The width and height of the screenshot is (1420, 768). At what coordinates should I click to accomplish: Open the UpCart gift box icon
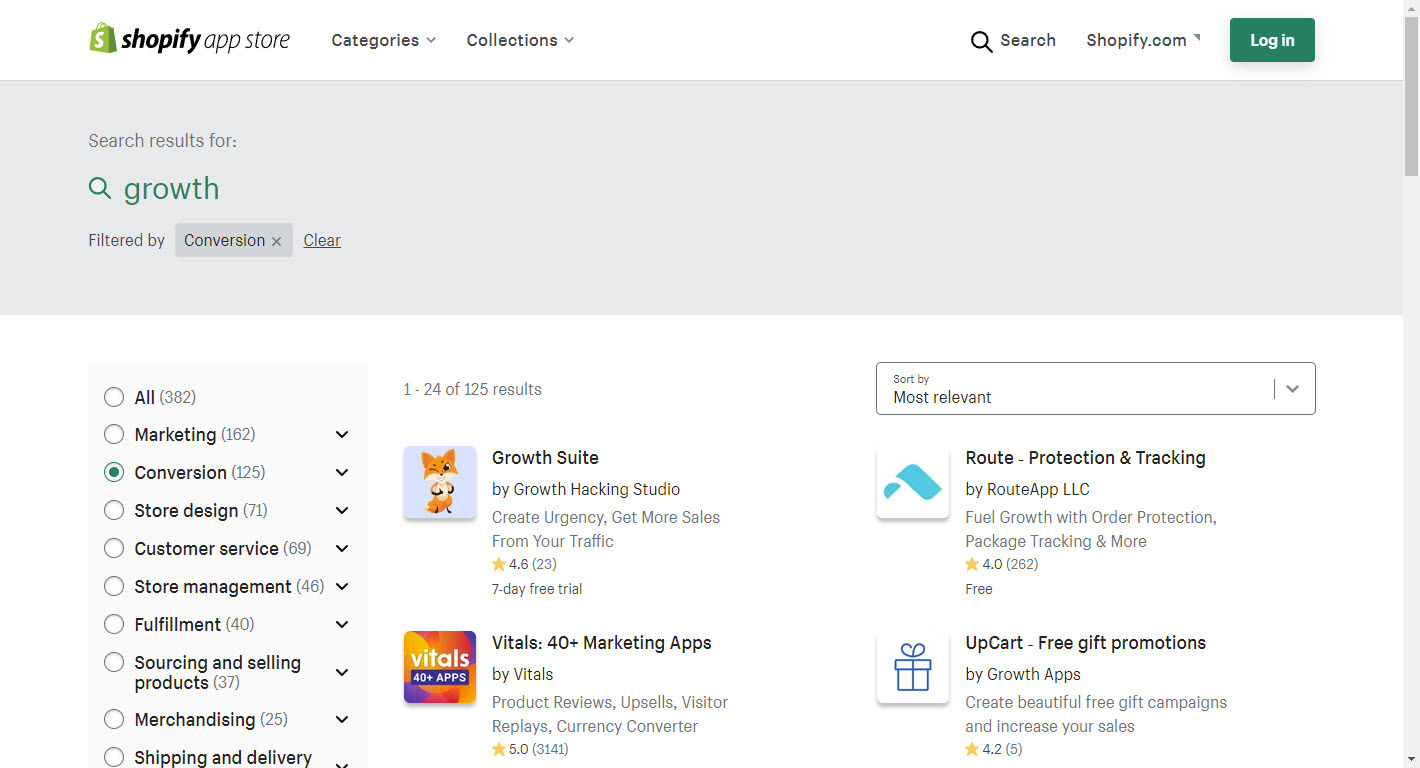pos(913,667)
